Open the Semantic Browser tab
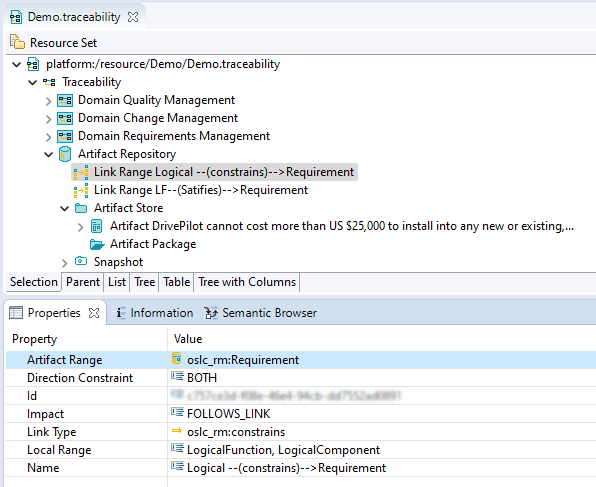The image size is (596, 487). click(261, 313)
